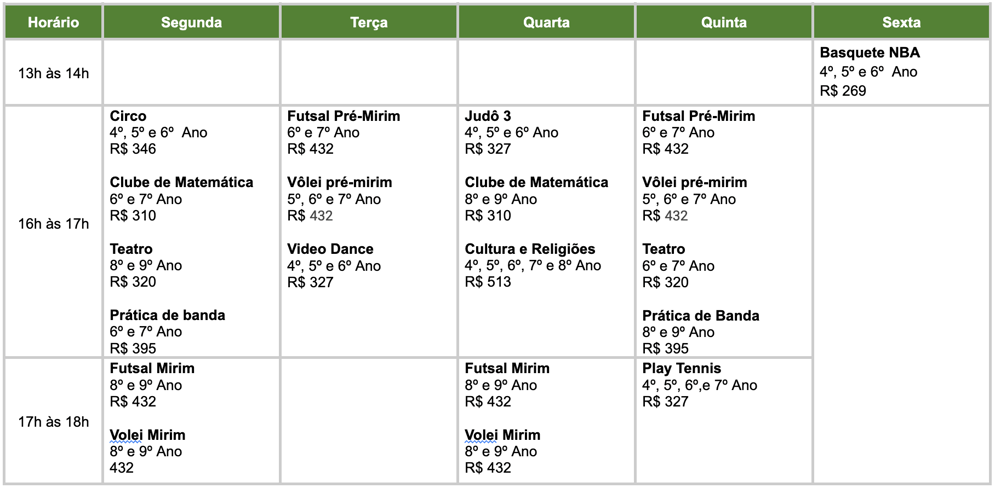
Task: Click Judô 3 activity title
Action: (x=488, y=116)
